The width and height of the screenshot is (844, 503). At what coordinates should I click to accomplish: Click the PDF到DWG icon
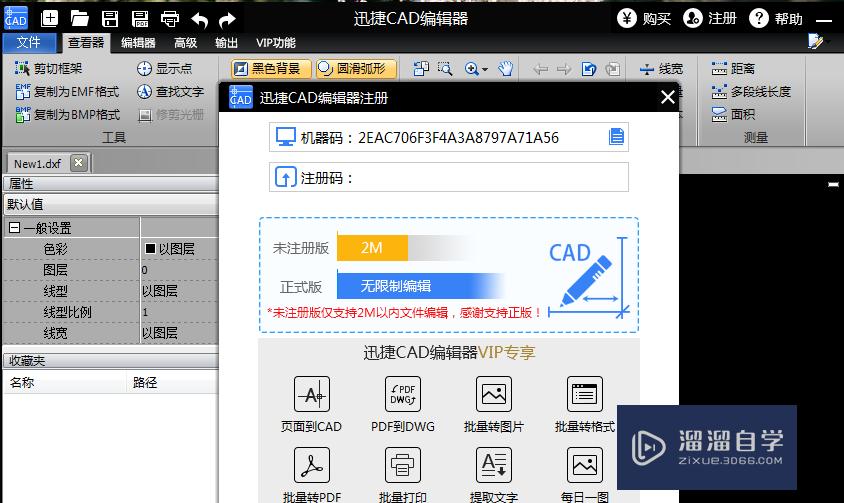(403, 394)
